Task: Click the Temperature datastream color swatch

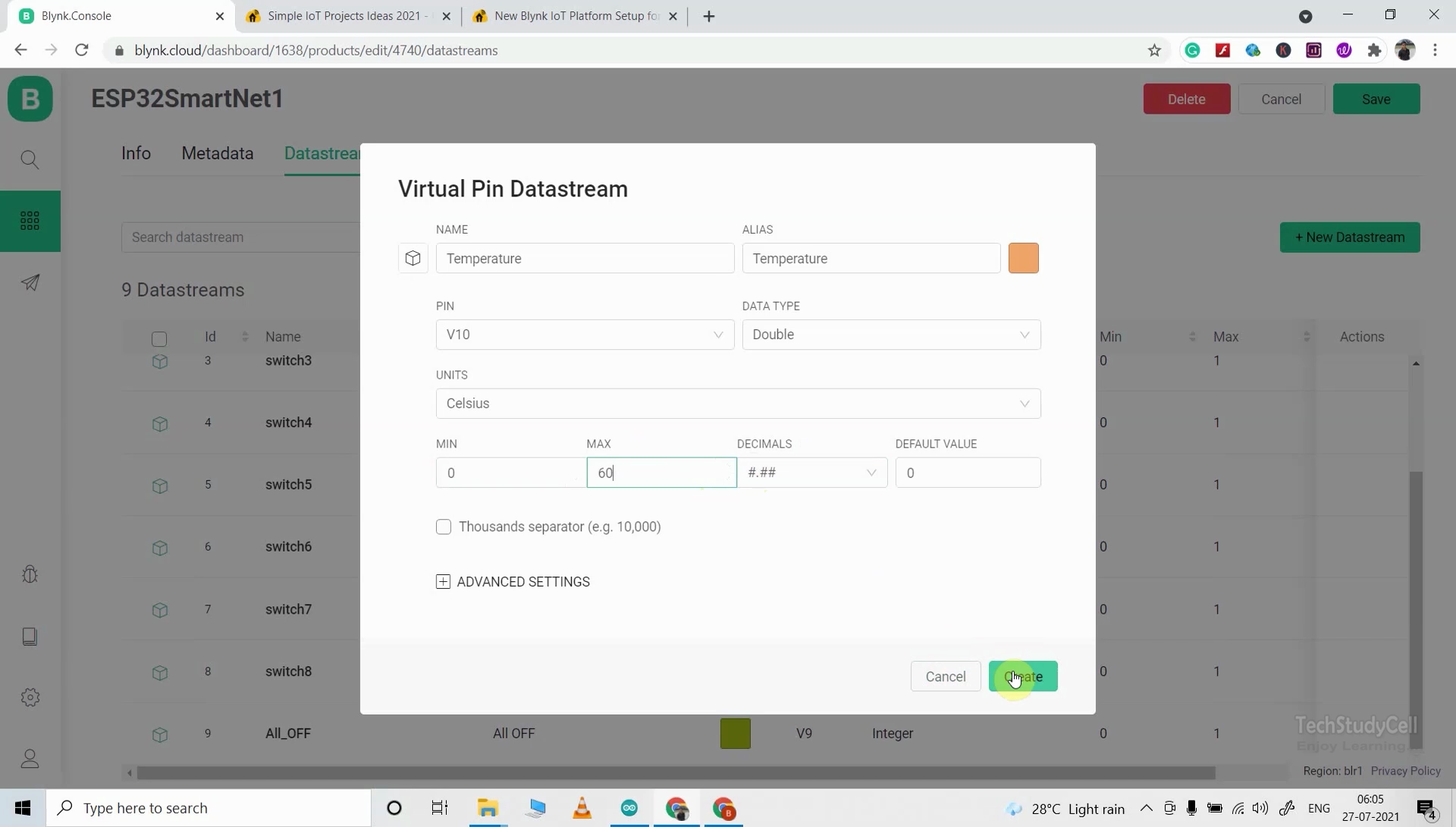Action: pyautogui.click(x=1024, y=258)
